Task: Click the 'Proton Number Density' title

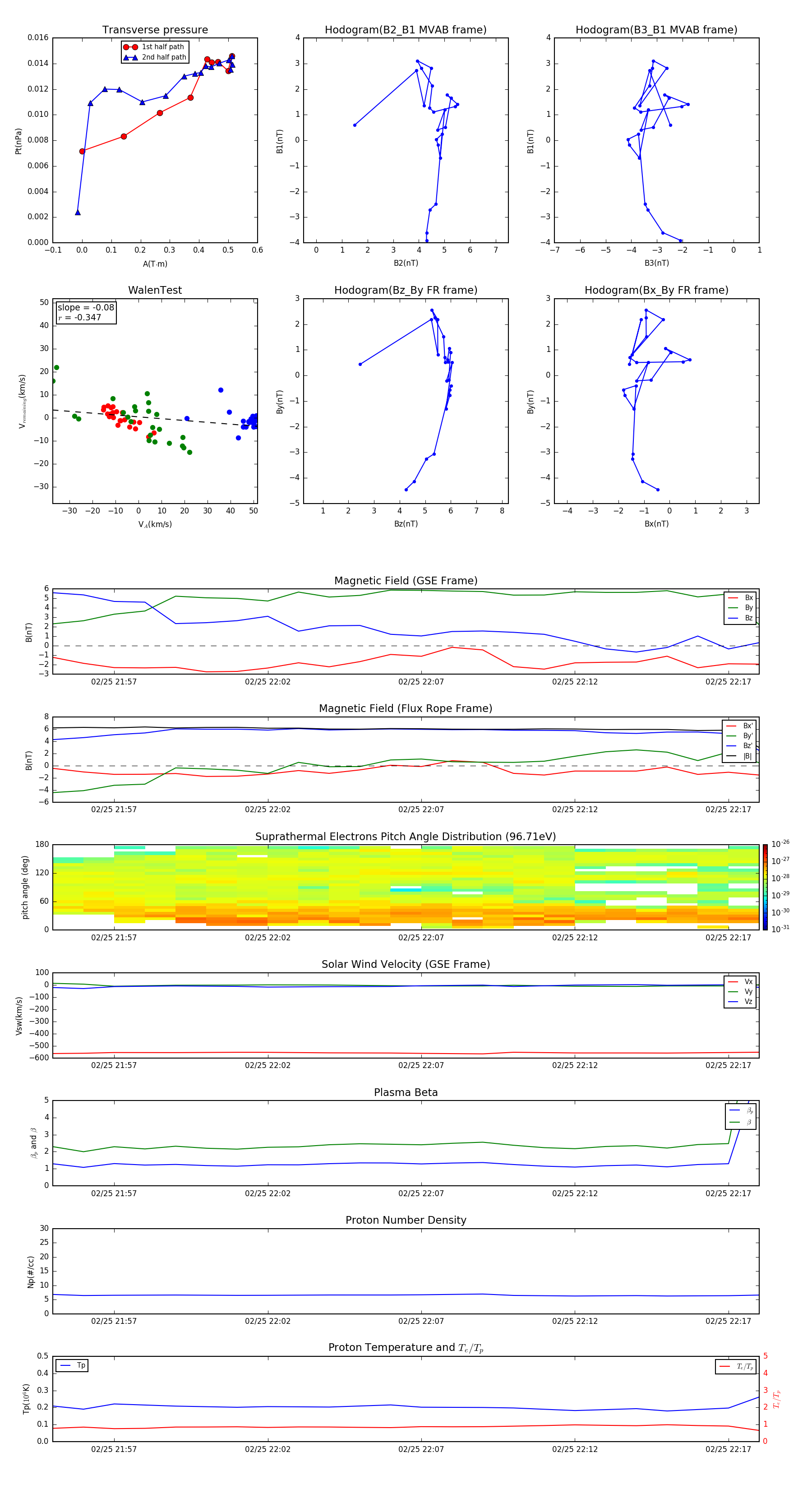Action: point(406,1220)
